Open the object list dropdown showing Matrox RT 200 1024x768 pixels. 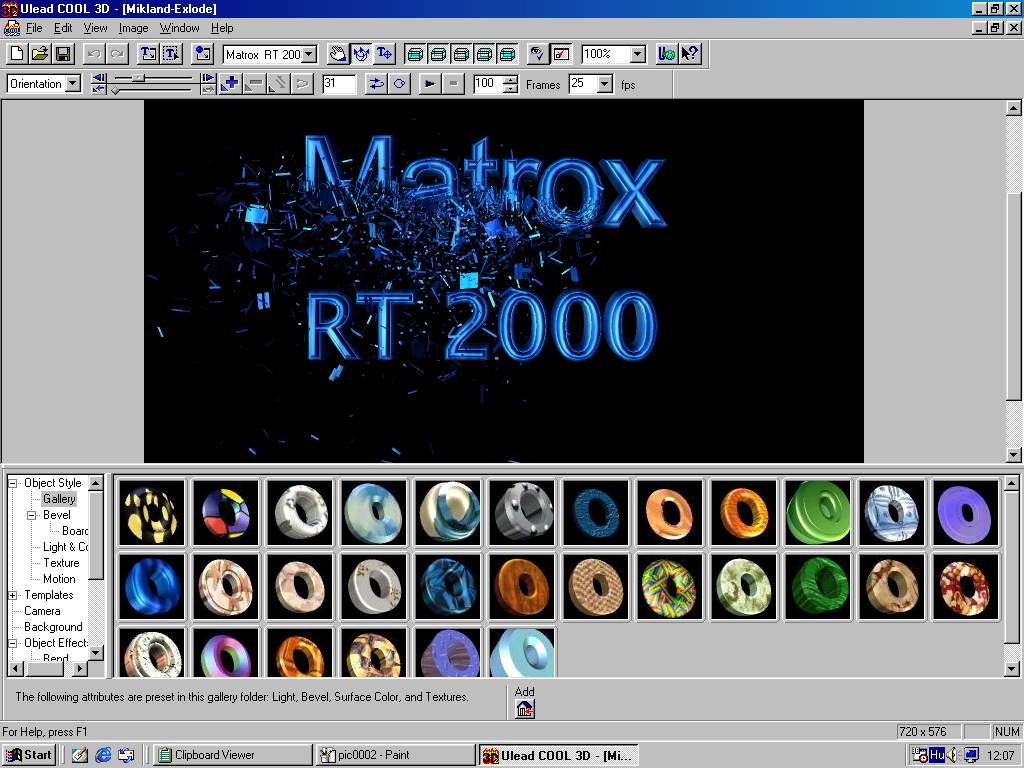tap(310, 55)
